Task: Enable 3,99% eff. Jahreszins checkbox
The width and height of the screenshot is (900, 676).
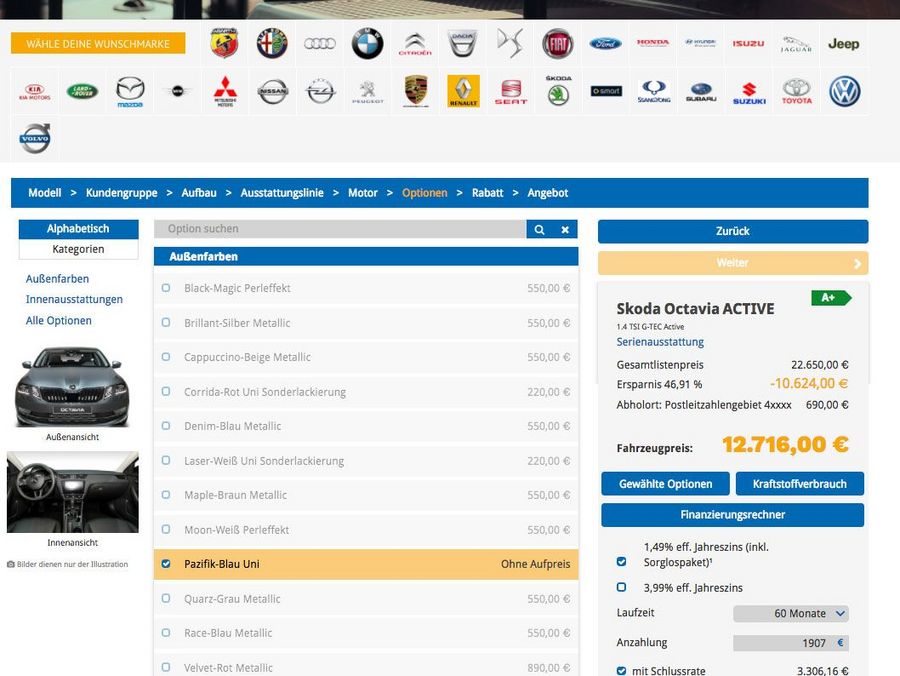Action: tap(621, 587)
